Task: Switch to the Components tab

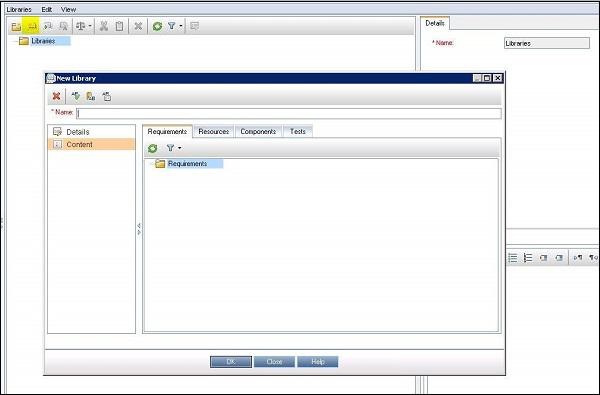Action: tap(258, 131)
